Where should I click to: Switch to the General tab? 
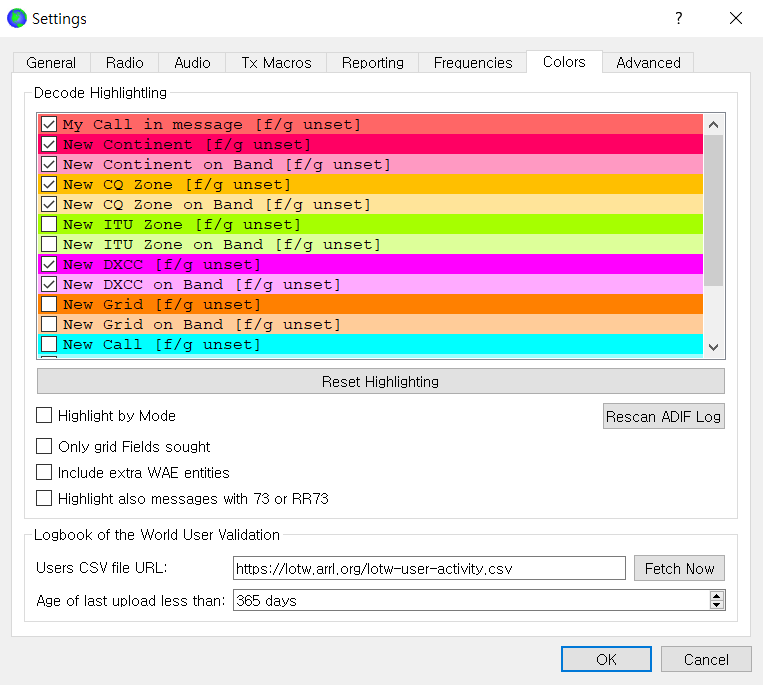(x=51, y=63)
